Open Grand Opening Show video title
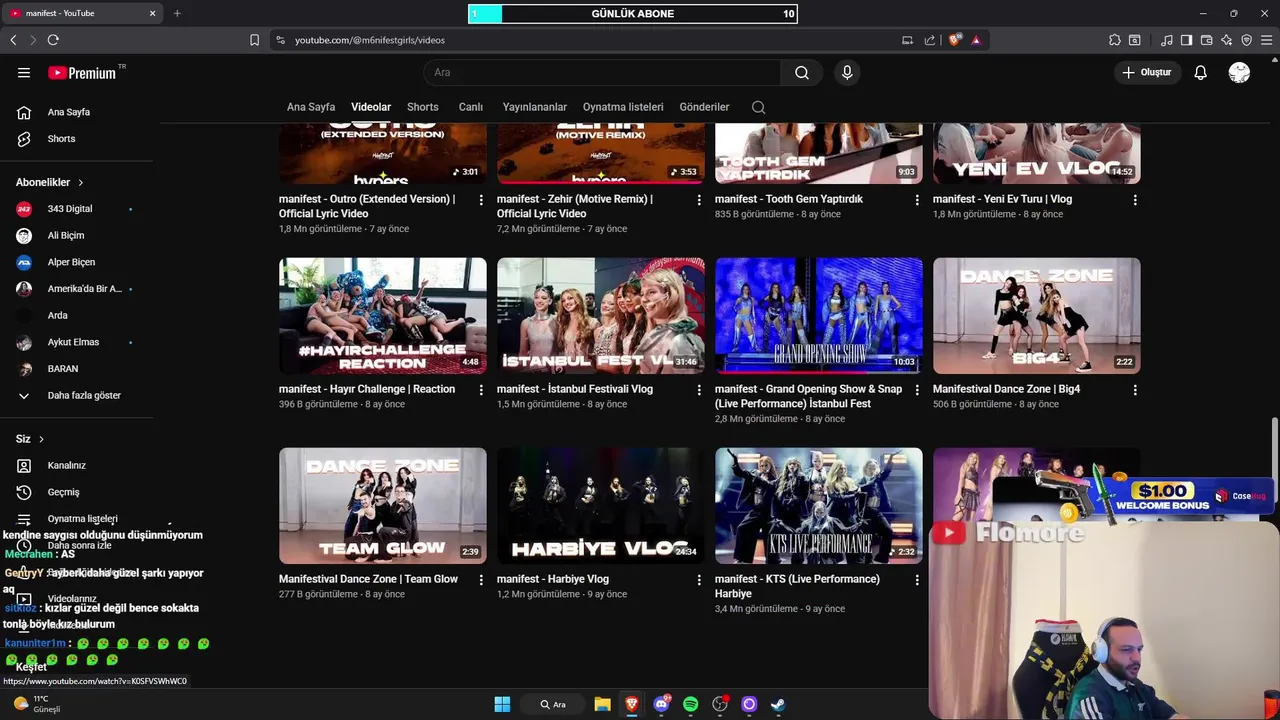Viewport: 1280px width, 720px height. point(808,396)
